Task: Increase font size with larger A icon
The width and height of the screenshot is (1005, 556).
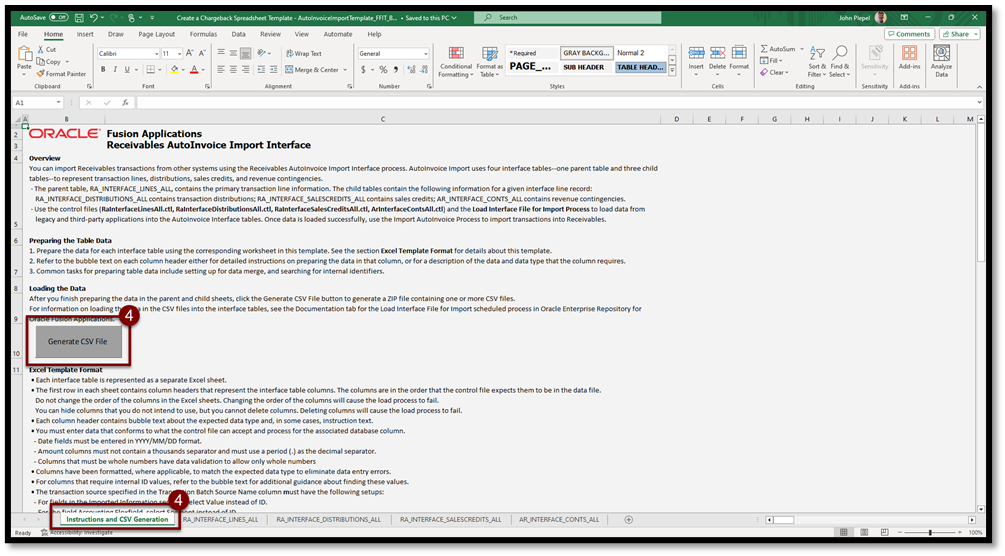Action: 190,54
